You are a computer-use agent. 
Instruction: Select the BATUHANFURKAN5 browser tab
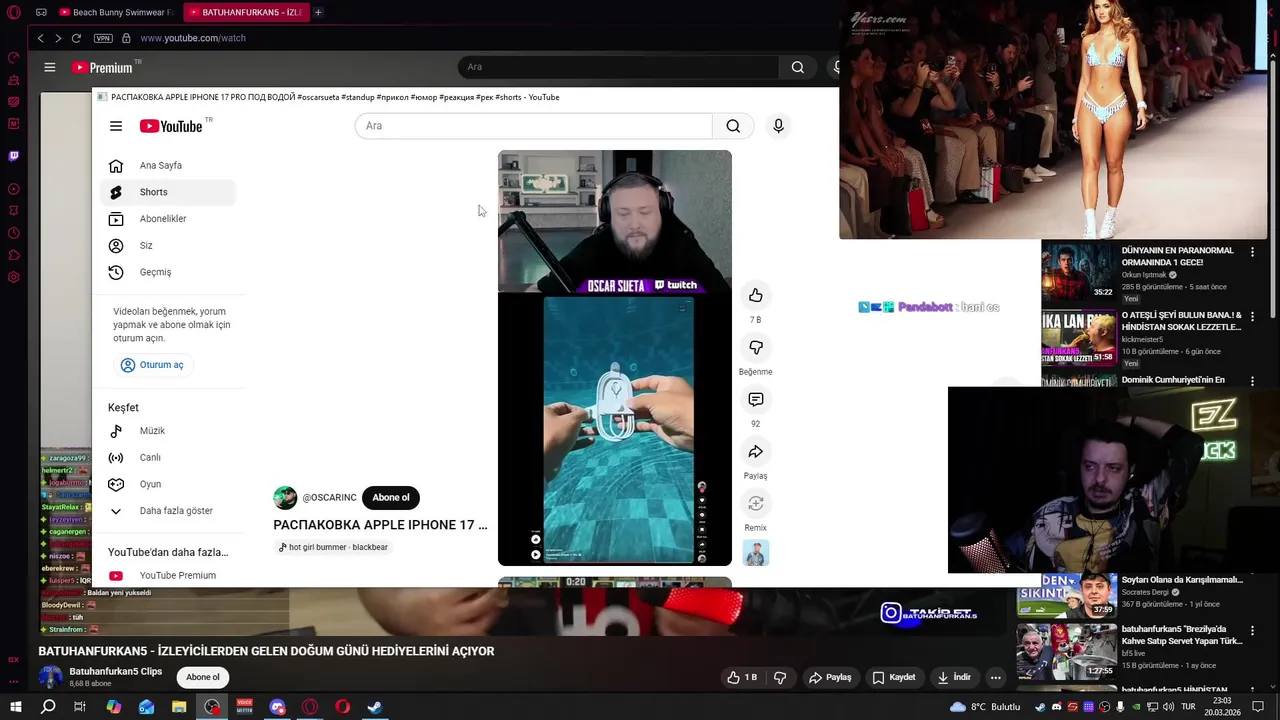click(245, 12)
